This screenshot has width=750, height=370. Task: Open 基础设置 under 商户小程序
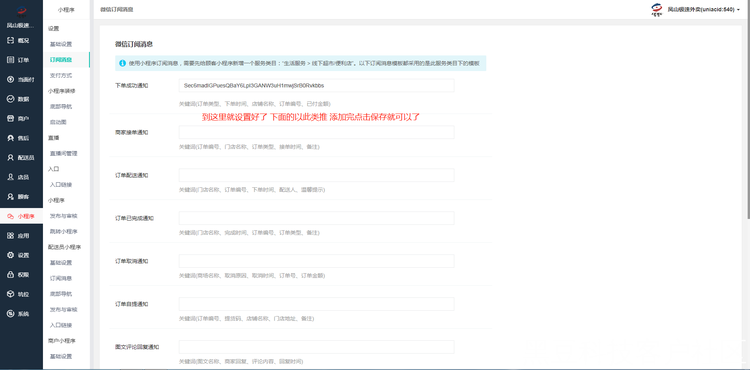[x=61, y=357]
